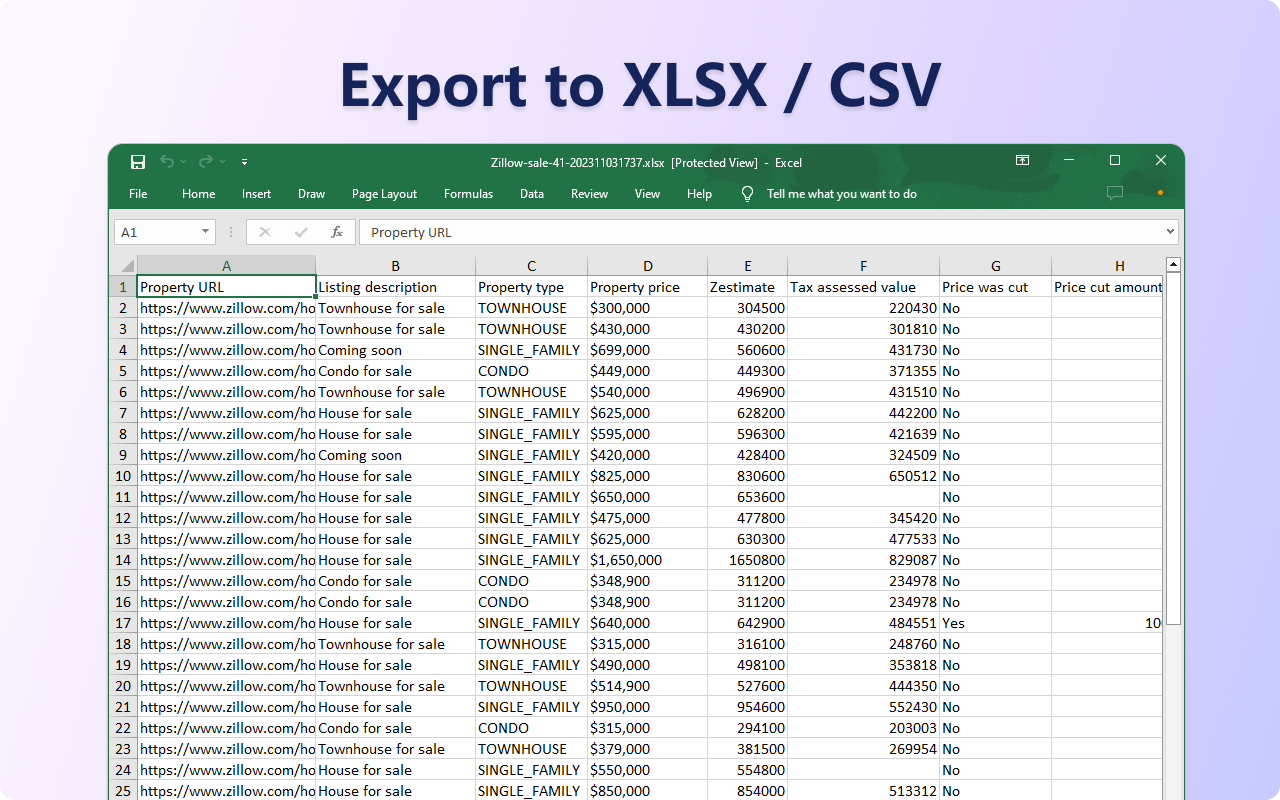Open the Review tab
Viewport: 1280px width, 800px height.
tap(589, 194)
